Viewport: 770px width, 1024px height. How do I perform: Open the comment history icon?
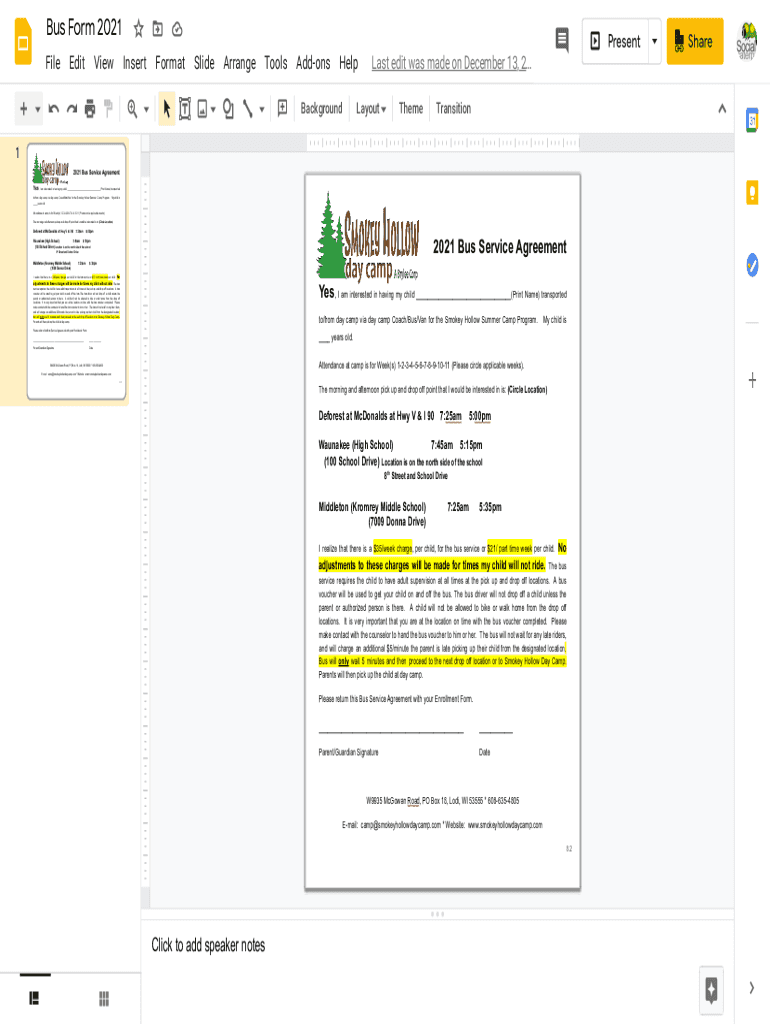pyautogui.click(x=562, y=40)
